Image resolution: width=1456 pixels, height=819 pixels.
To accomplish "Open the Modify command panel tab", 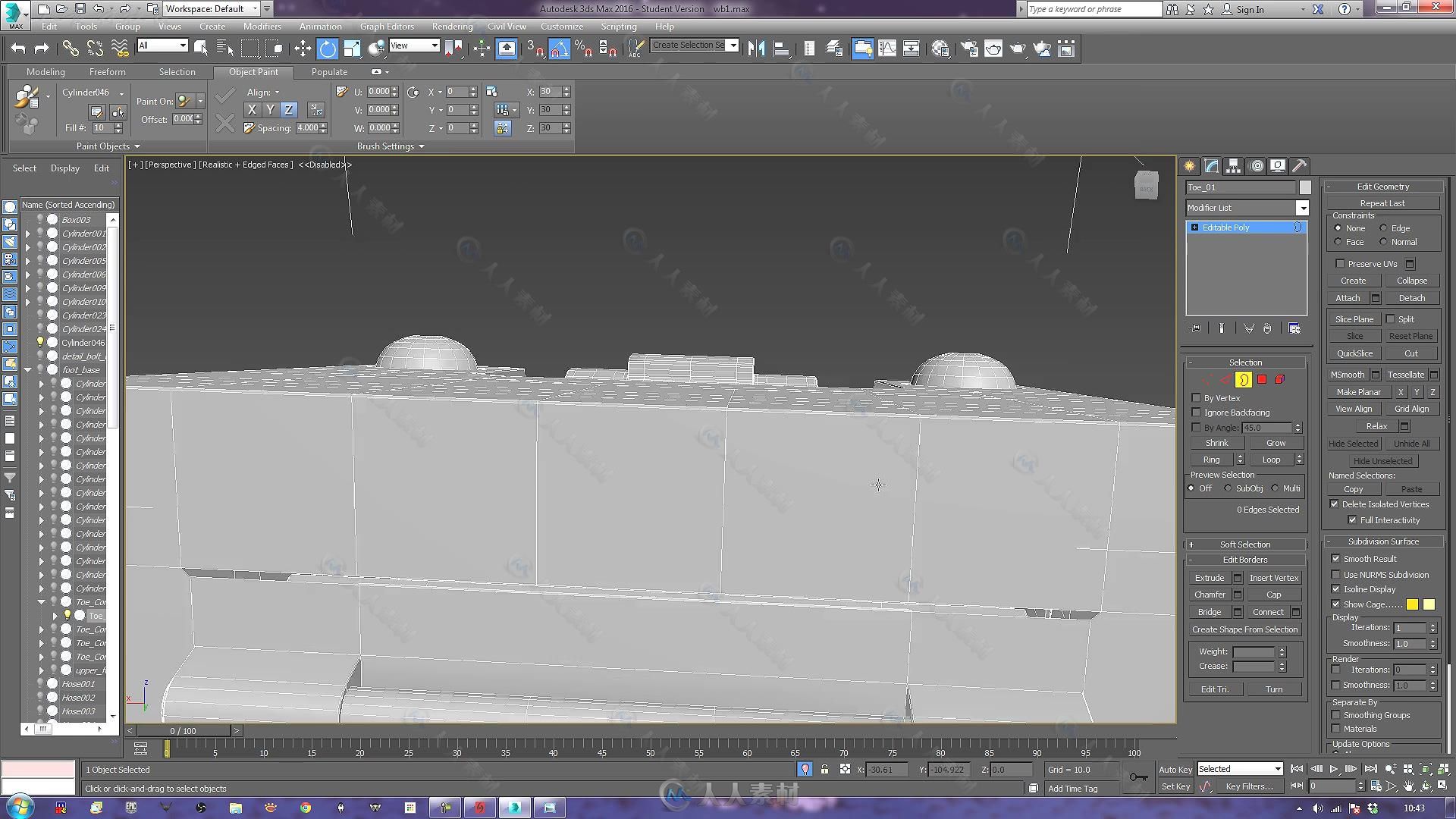I will click(1212, 166).
